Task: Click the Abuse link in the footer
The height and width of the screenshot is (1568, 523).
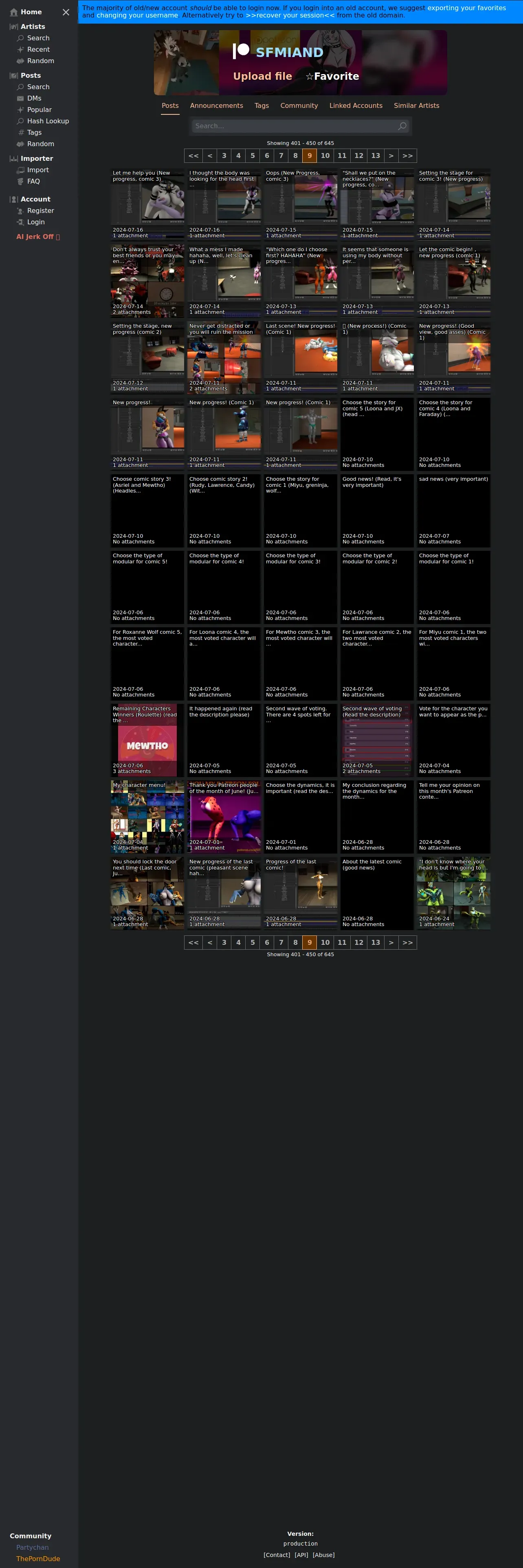Action: [x=323, y=1555]
